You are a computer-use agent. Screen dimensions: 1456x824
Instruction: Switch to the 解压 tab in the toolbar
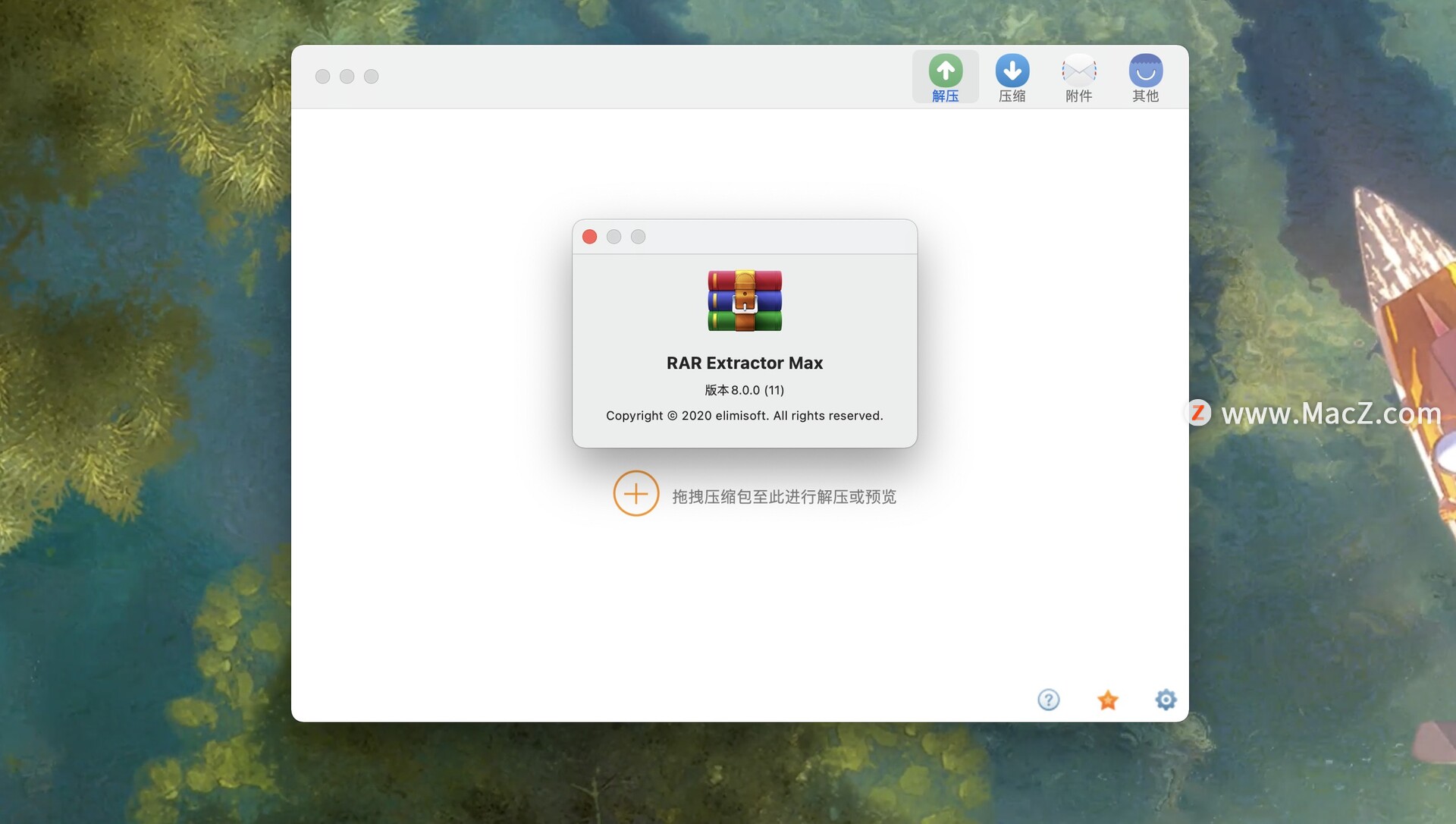945,76
